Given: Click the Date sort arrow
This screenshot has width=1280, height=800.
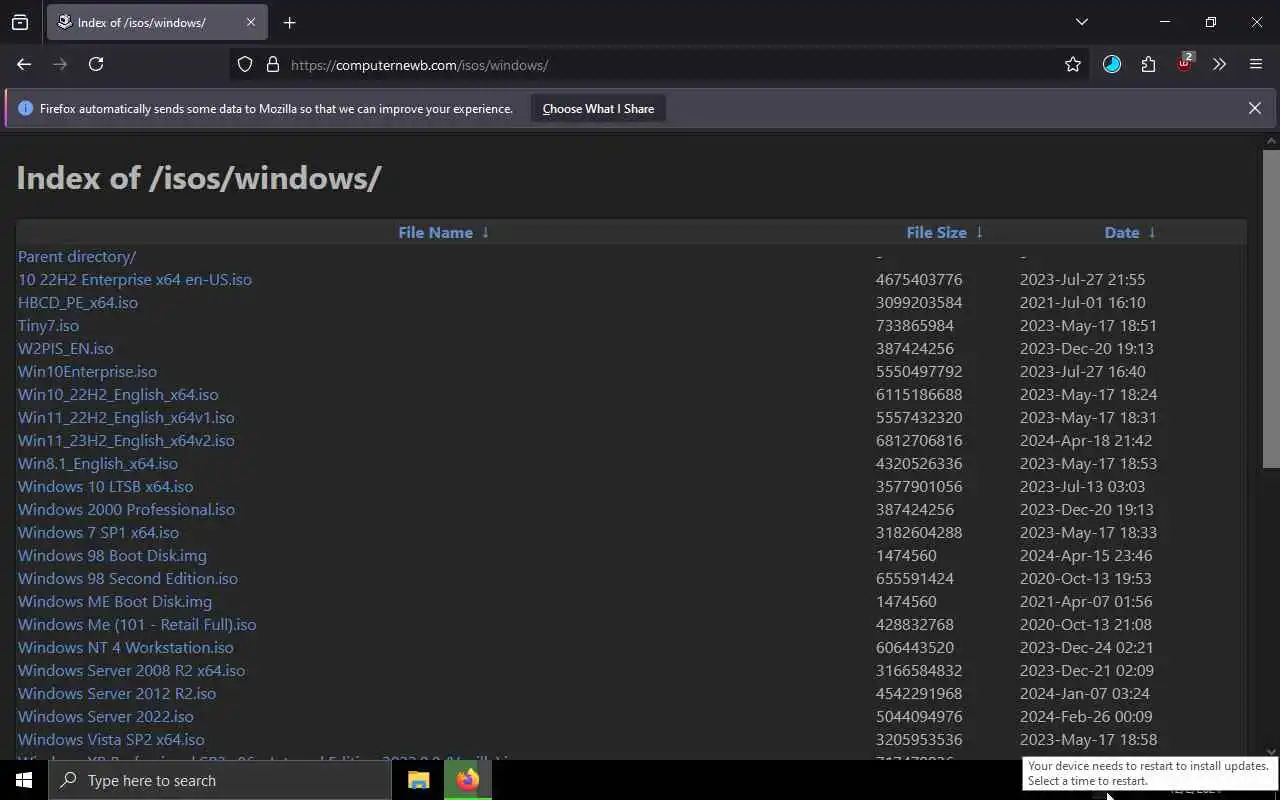Looking at the screenshot, I should (x=1152, y=232).
